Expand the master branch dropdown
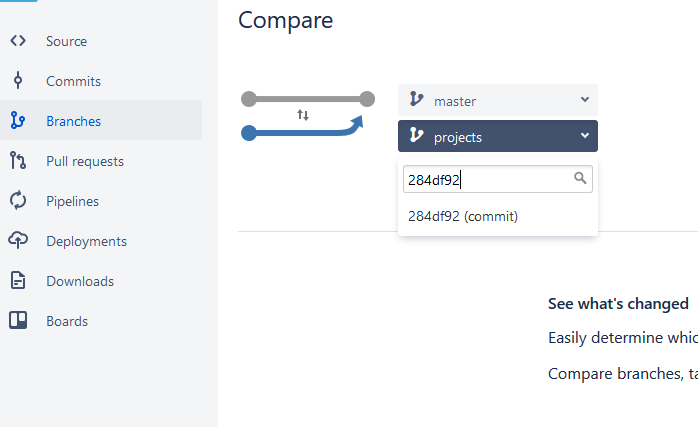Screen dimensions: 698x427 (498, 100)
